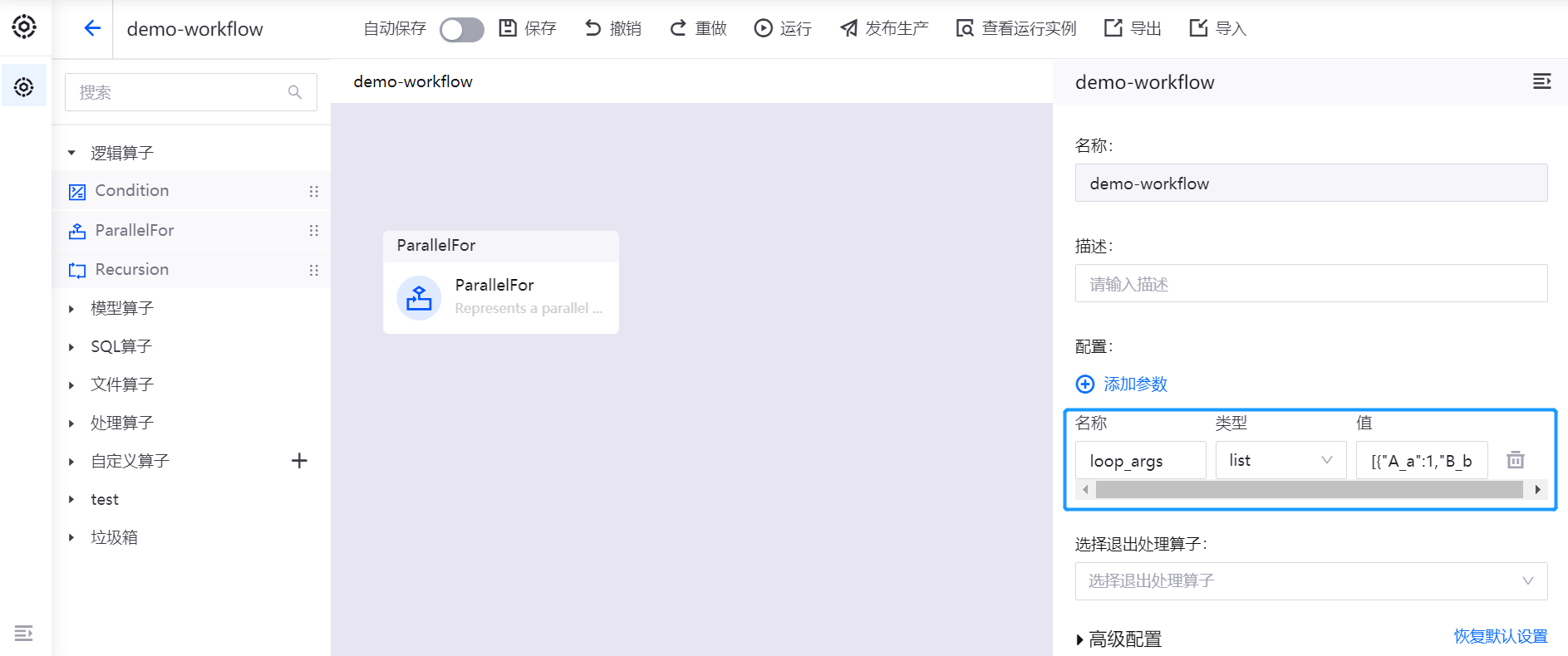This screenshot has height=656, width=1568.
Task: Expand the 模型算子 category
Action: coord(121,308)
